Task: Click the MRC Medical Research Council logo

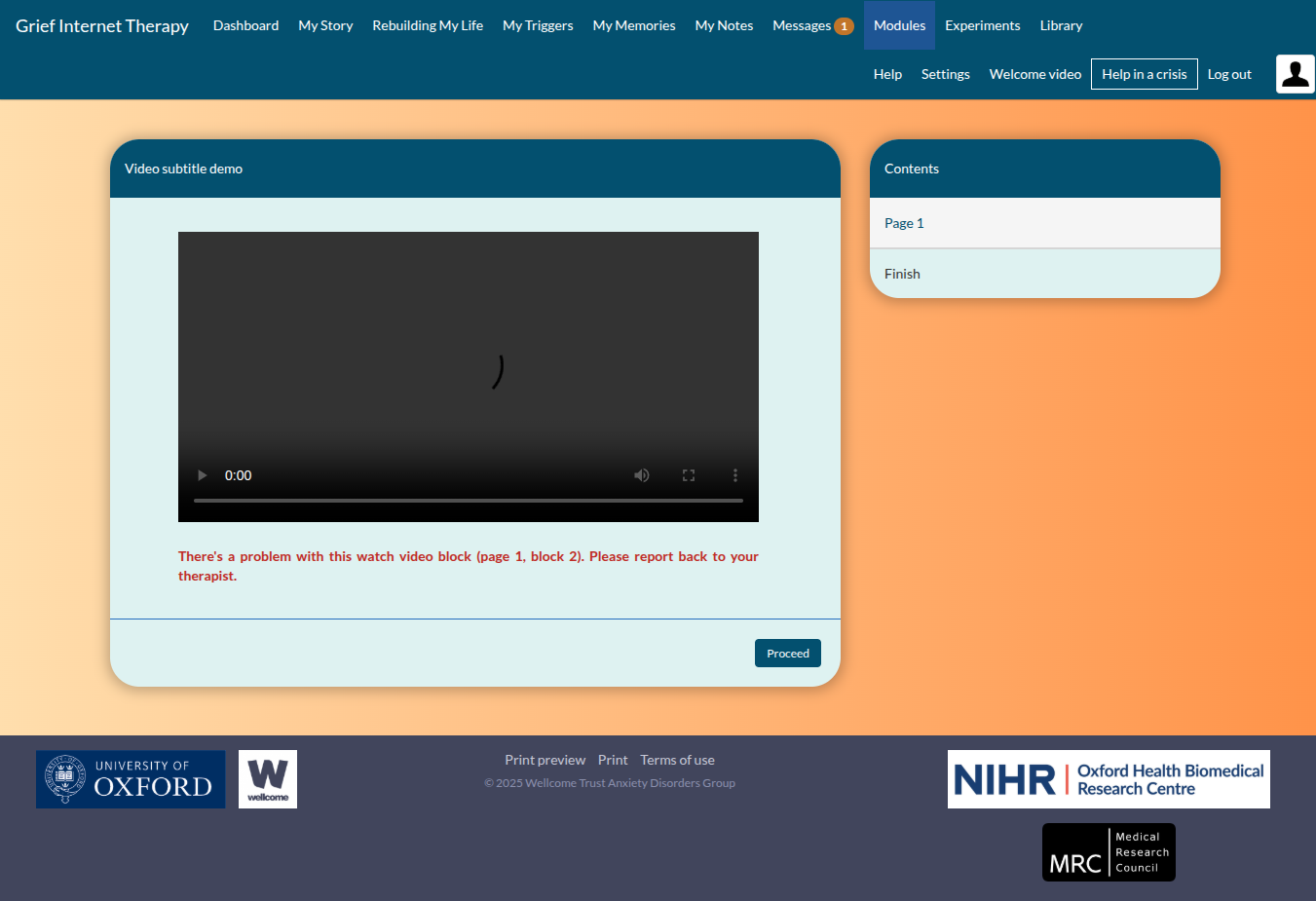Action: click(x=1109, y=852)
